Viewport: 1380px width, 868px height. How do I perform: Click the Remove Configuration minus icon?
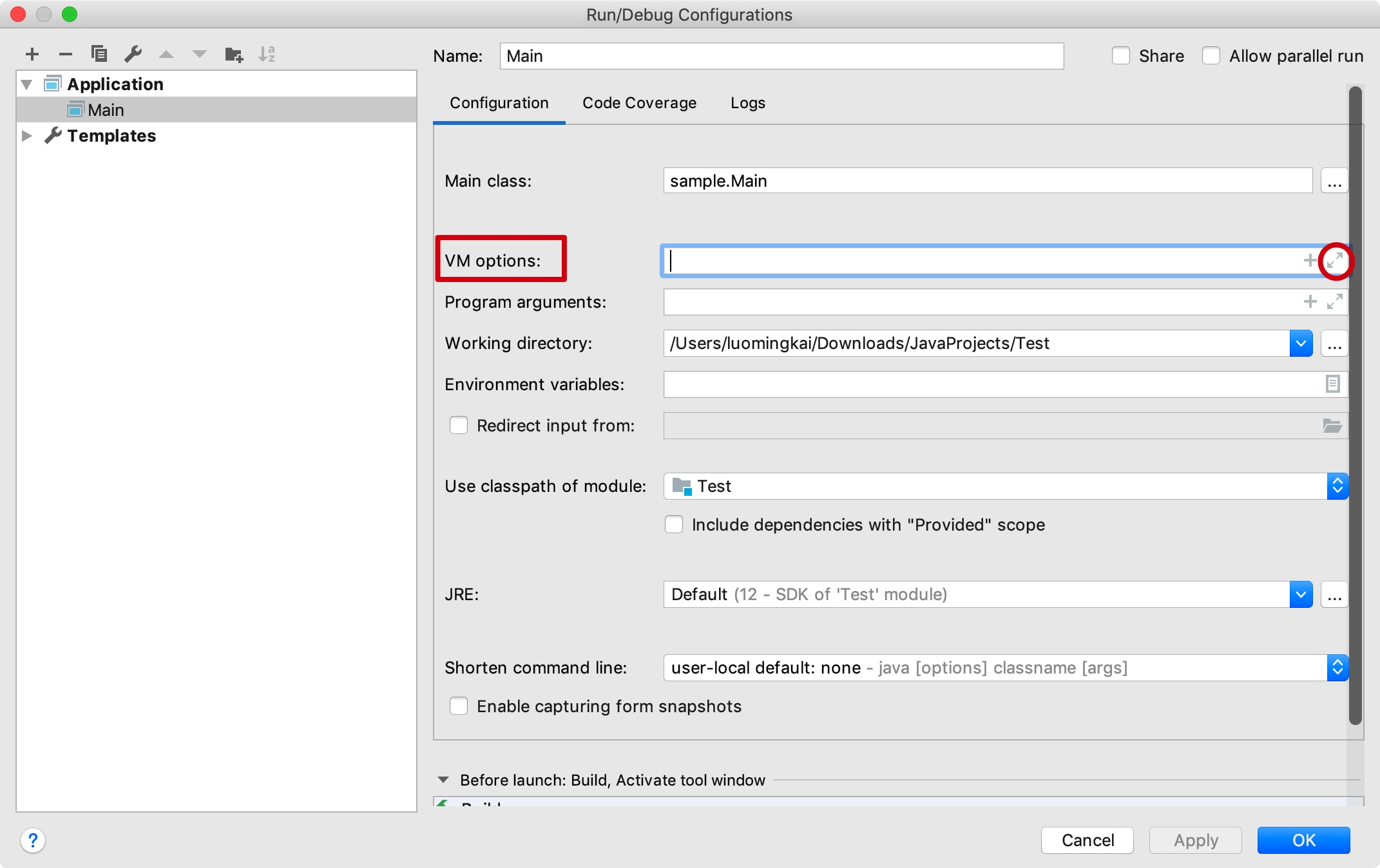(65, 54)
